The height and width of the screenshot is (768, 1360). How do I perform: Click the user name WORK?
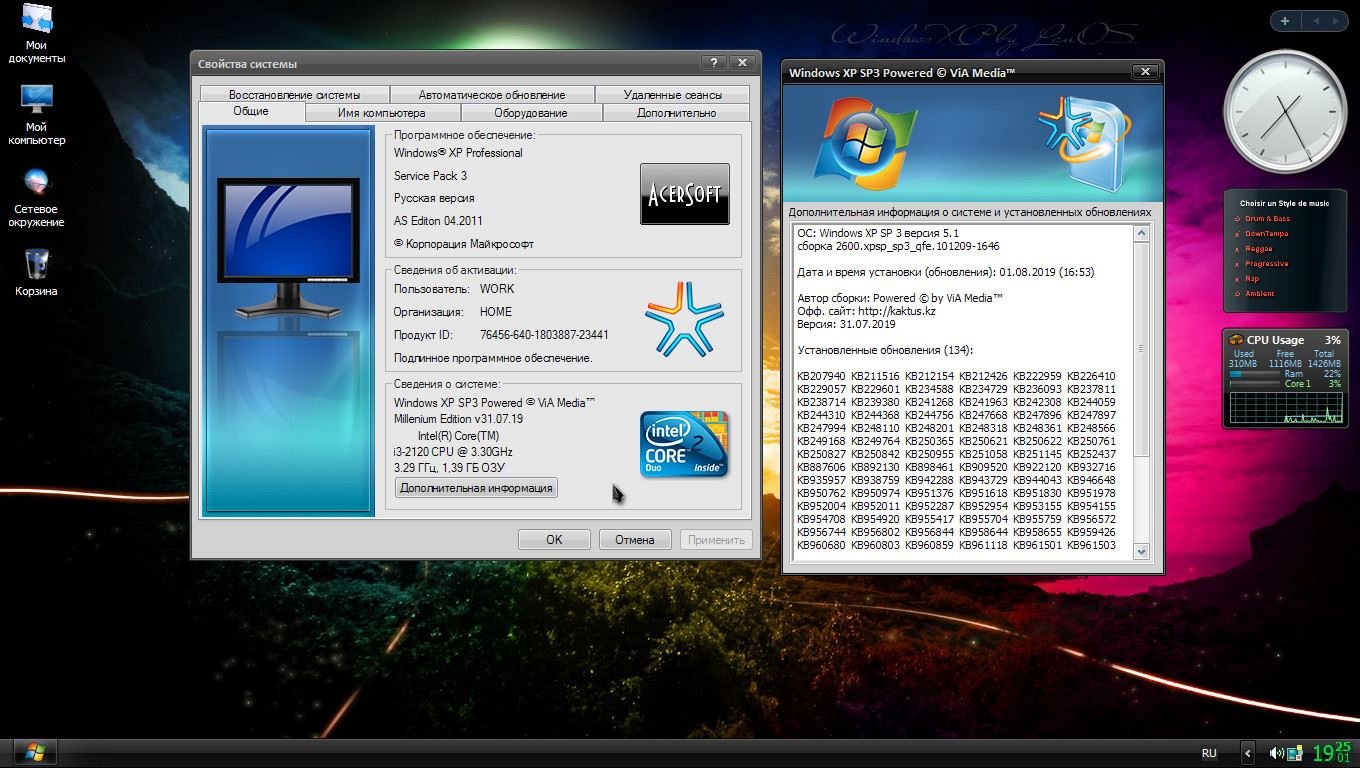click(497, 289)
